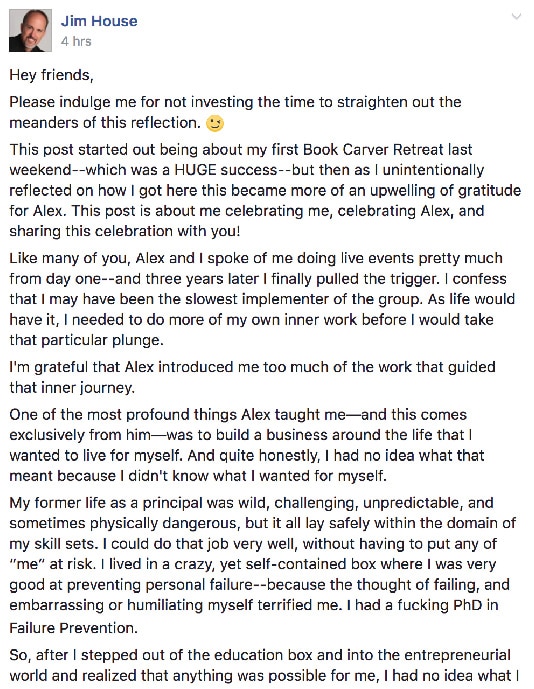Click the 'Hey friends,' greeting line
The image size is (534, 689).
(x=51, y=75)
